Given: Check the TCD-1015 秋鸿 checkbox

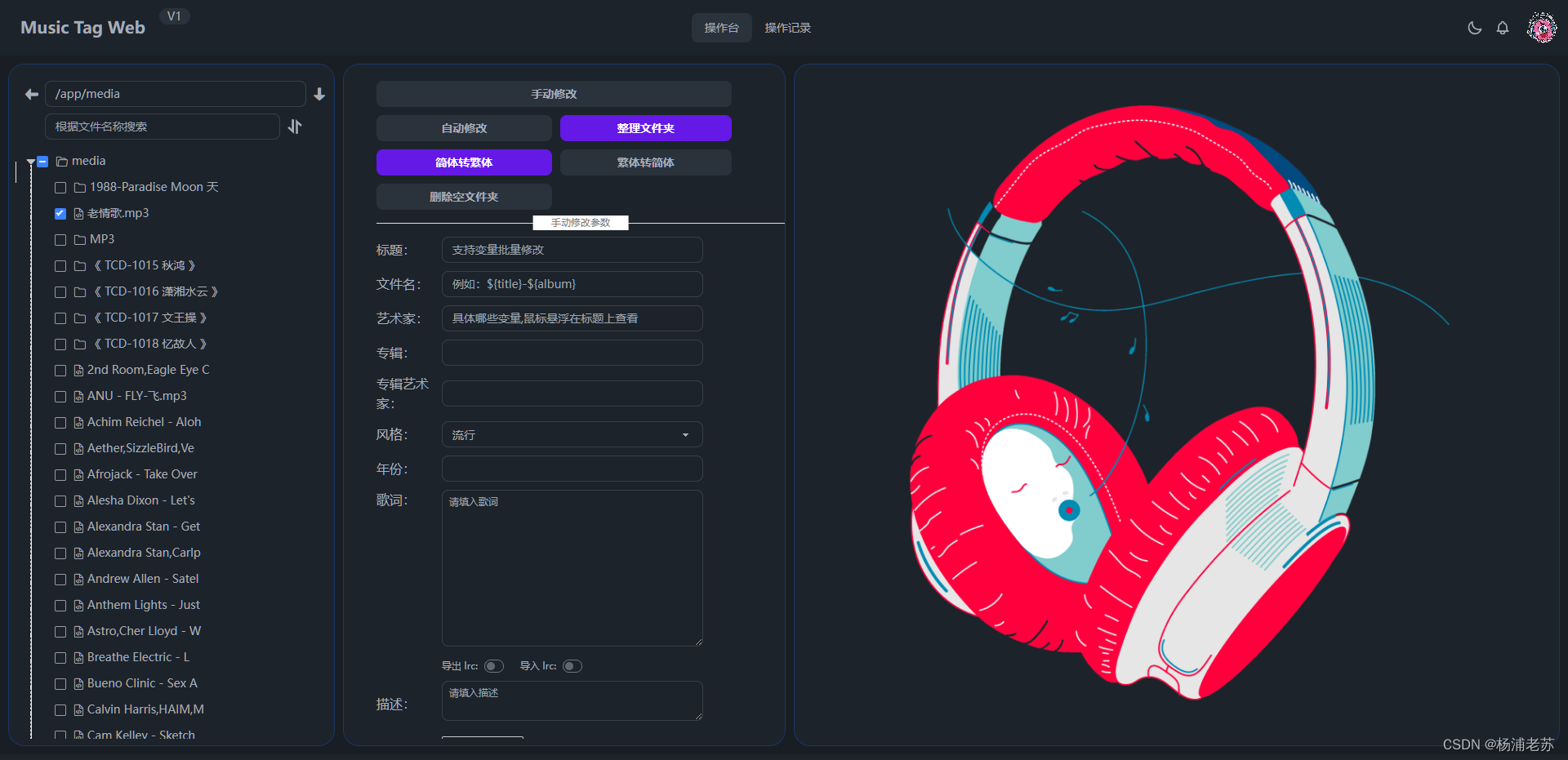Looking at the screenshot, I should [60, 266].
